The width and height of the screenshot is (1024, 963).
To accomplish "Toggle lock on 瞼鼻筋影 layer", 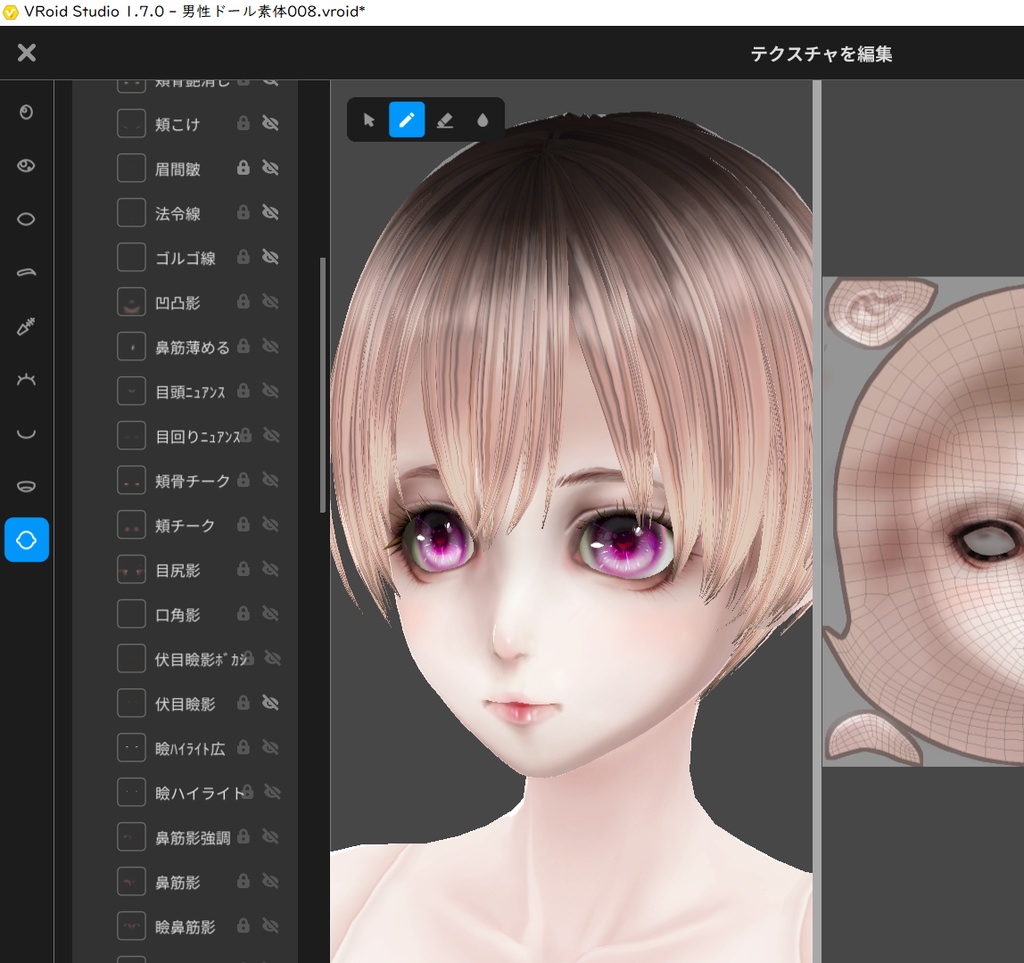I will click(x=243, y=926).
